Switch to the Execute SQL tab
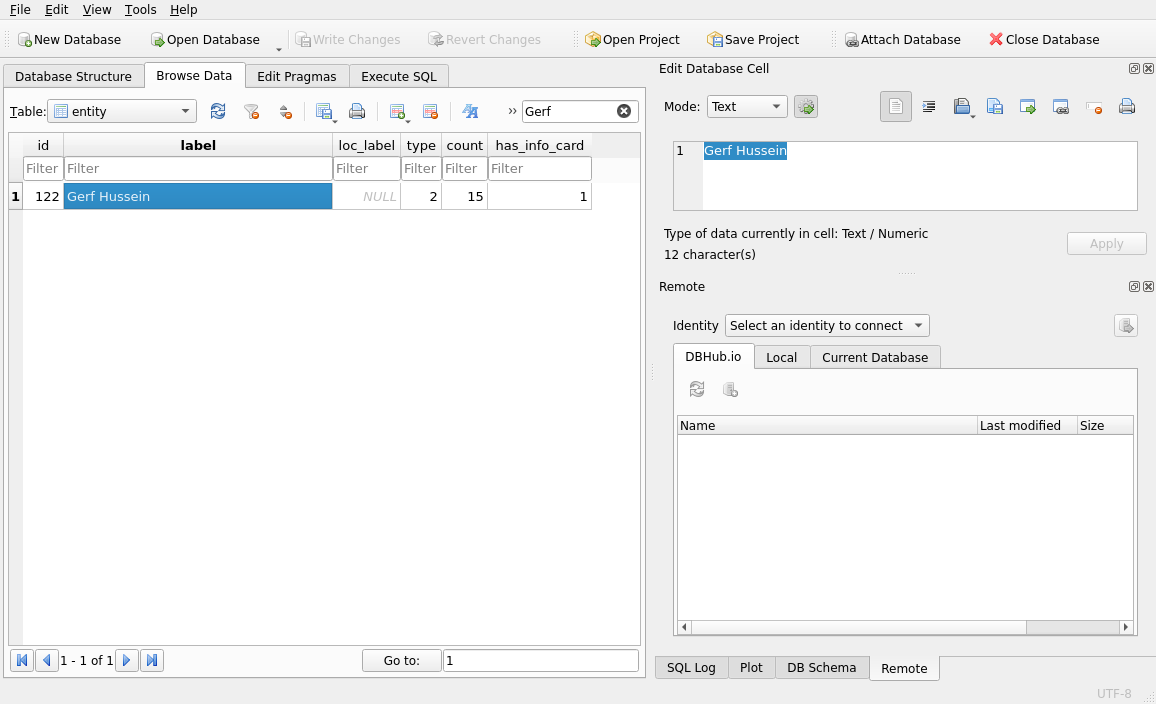Screen dimensions: 1156x704 (399, 77)
